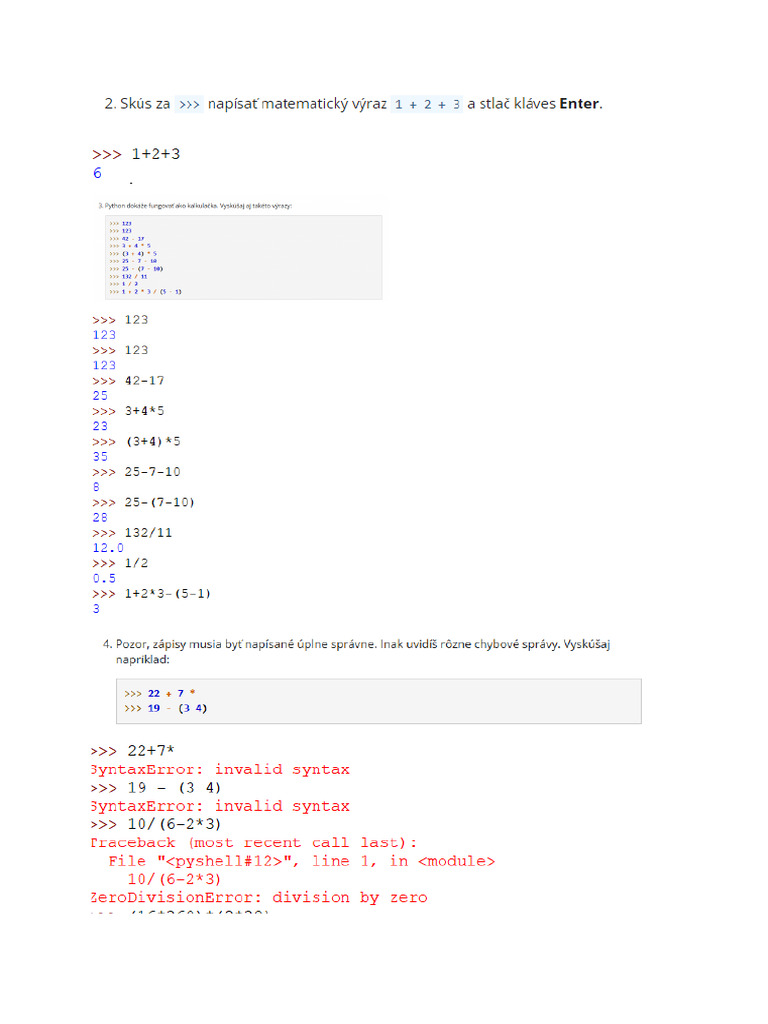768x1024 pixels.
Task: Click the blue result "6"
Action: [x=97, y=173]
